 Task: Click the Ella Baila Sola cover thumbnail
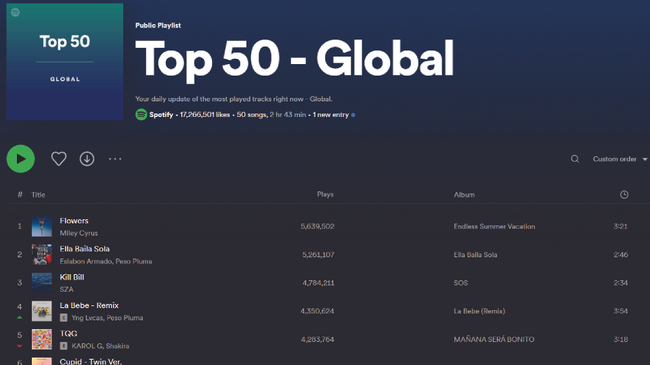42,255
